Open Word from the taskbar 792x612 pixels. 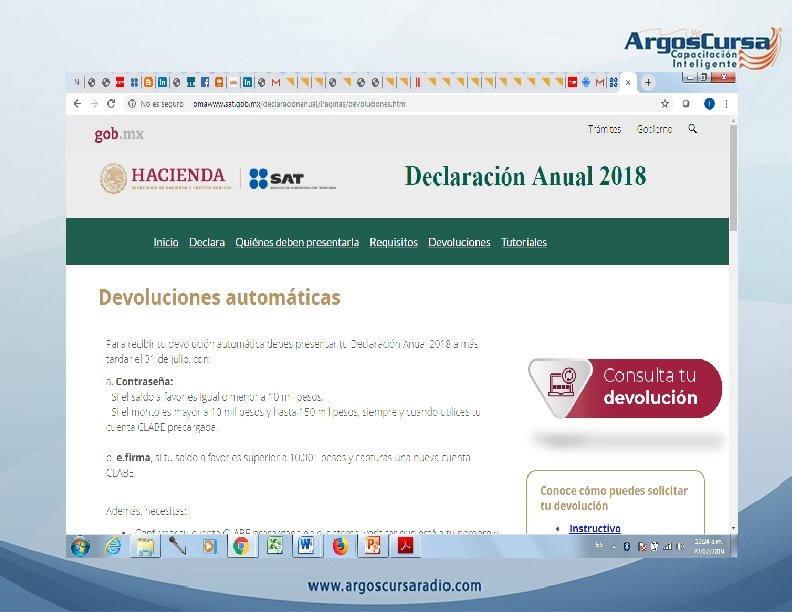pyautogui.click(x=306, y=546)
